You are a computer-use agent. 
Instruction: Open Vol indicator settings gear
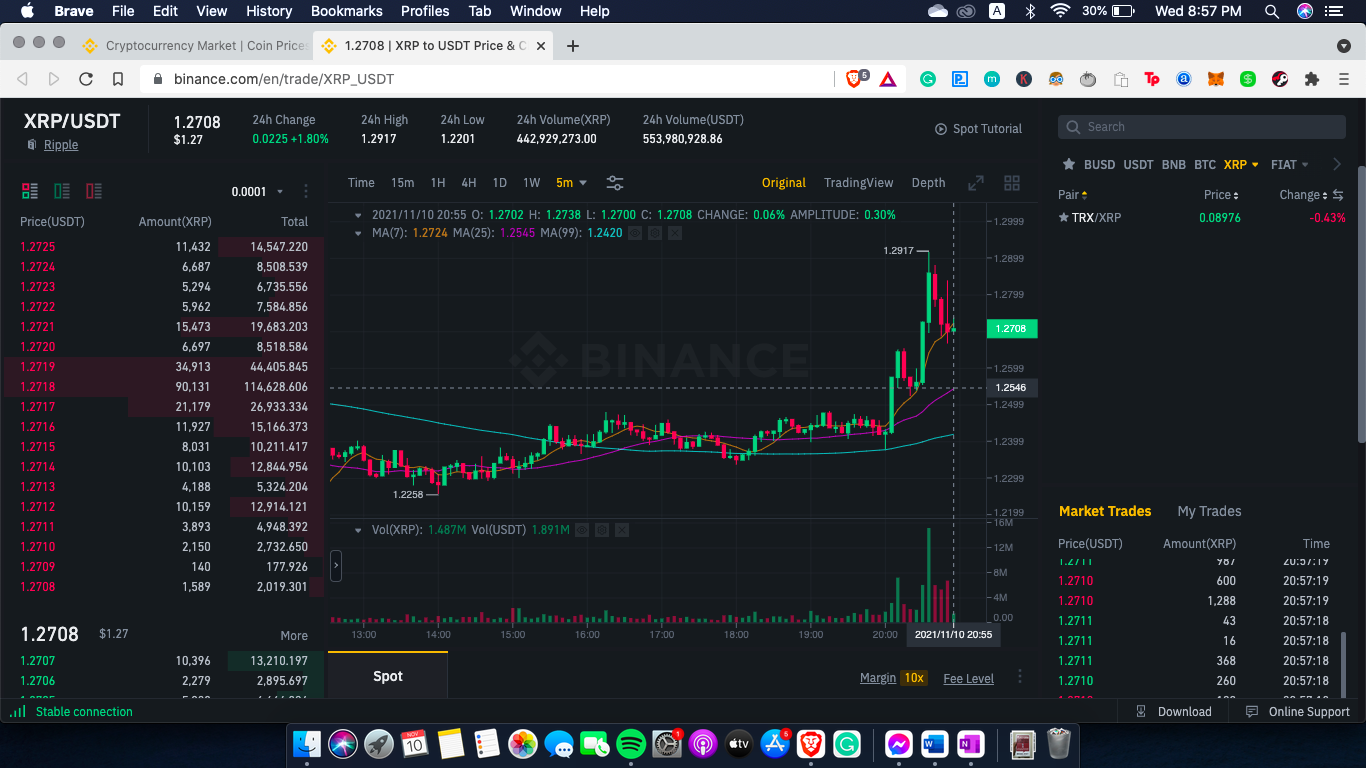coord(601,530)
